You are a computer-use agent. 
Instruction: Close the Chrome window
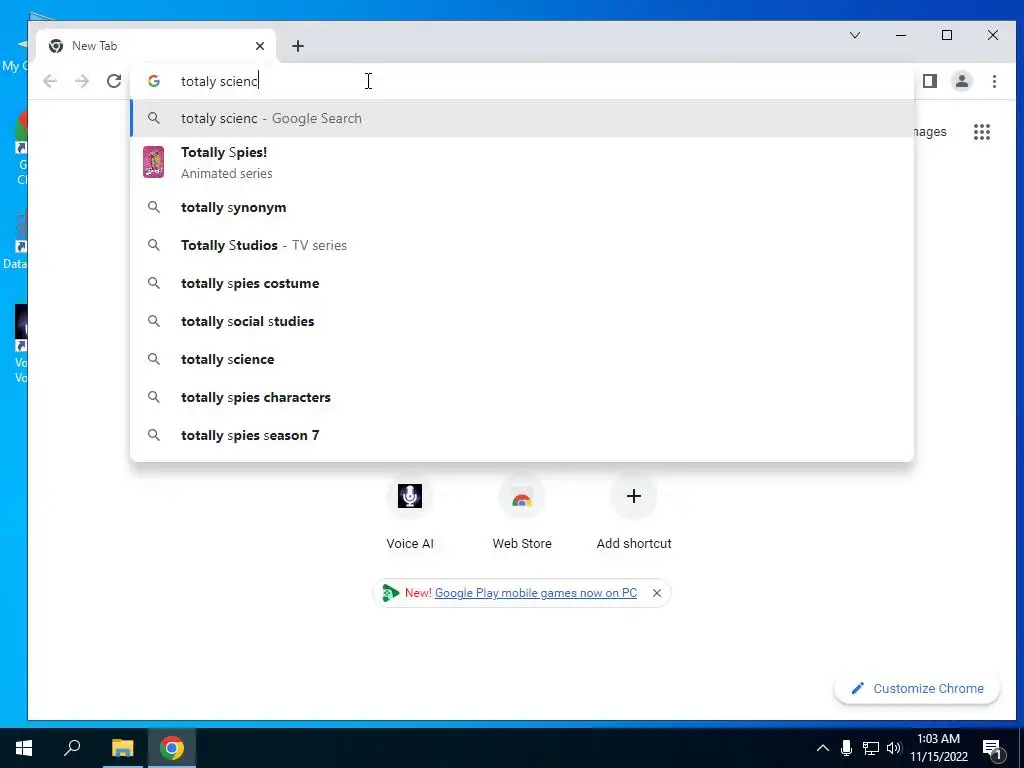coord(993,35)
